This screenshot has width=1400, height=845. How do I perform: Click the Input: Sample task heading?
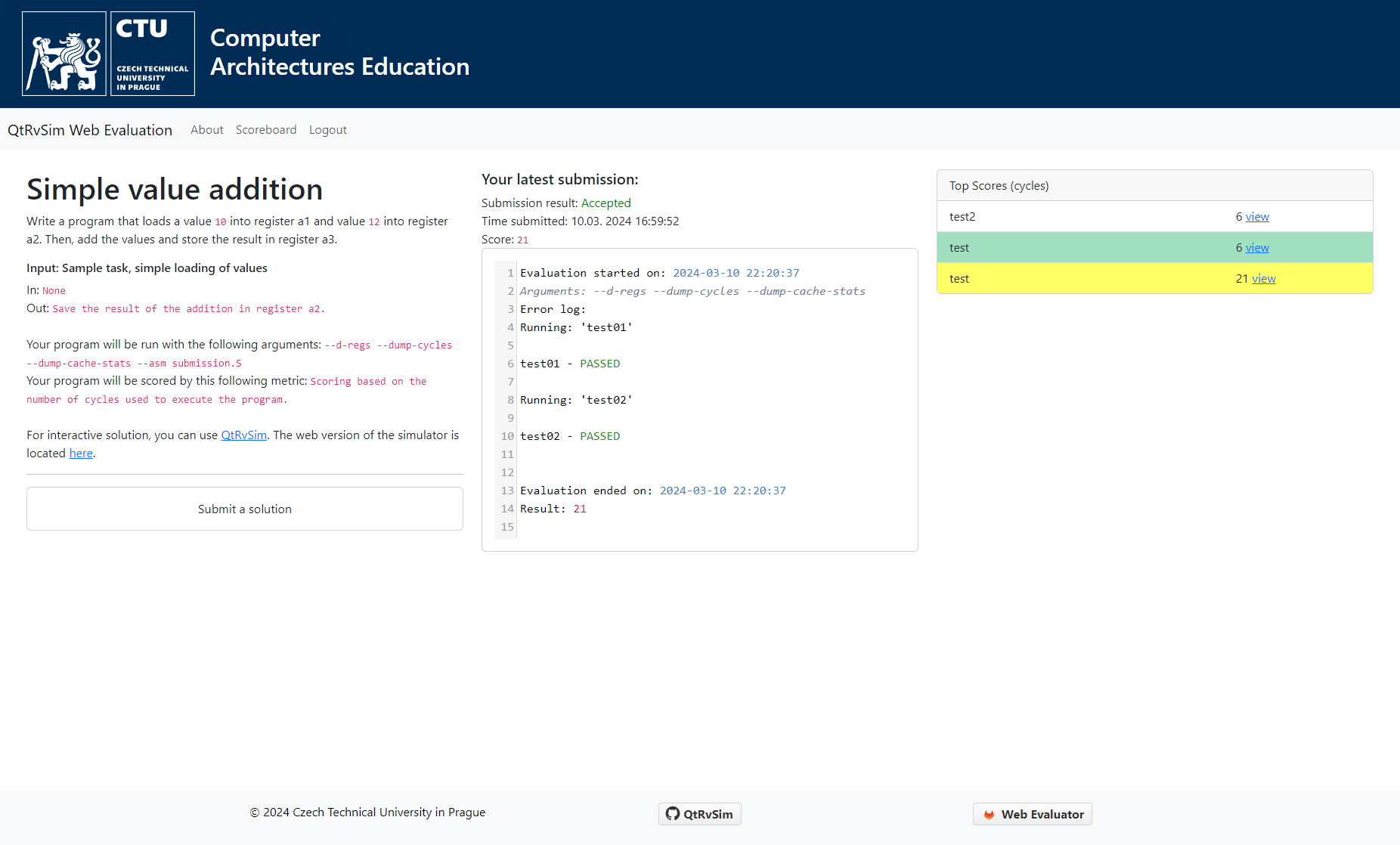[147, 268]
